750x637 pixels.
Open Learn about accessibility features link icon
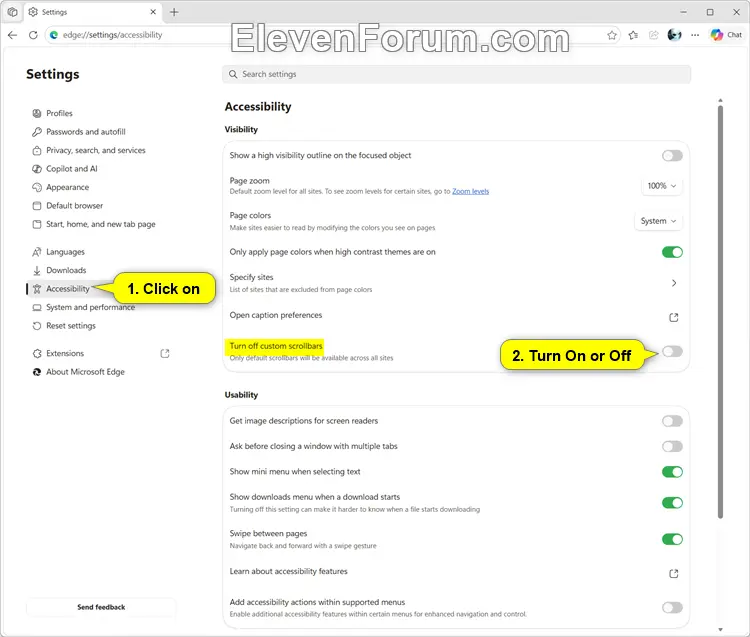(673, 573)
